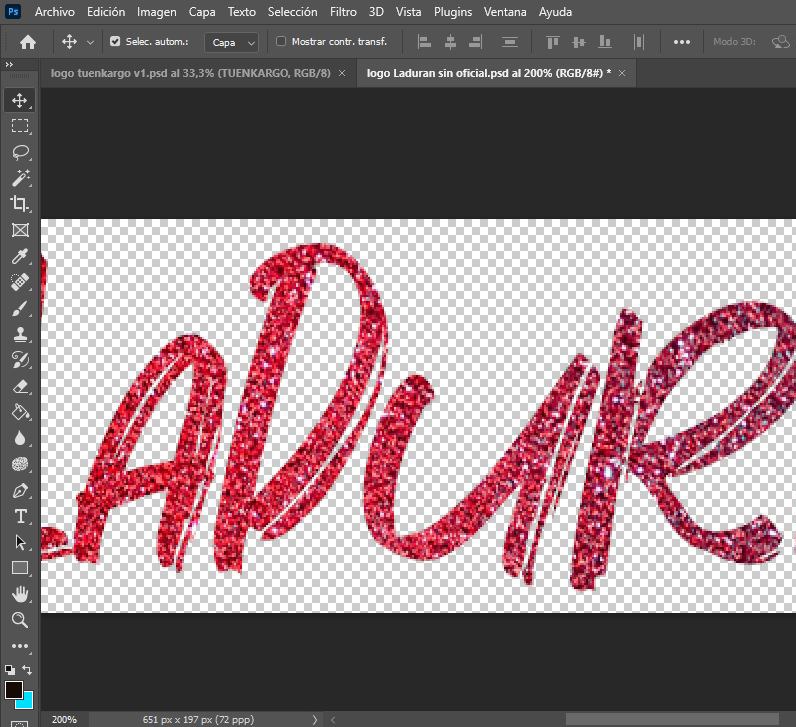
Task: Select the Crop tool
Action: [x=20, y=204]
